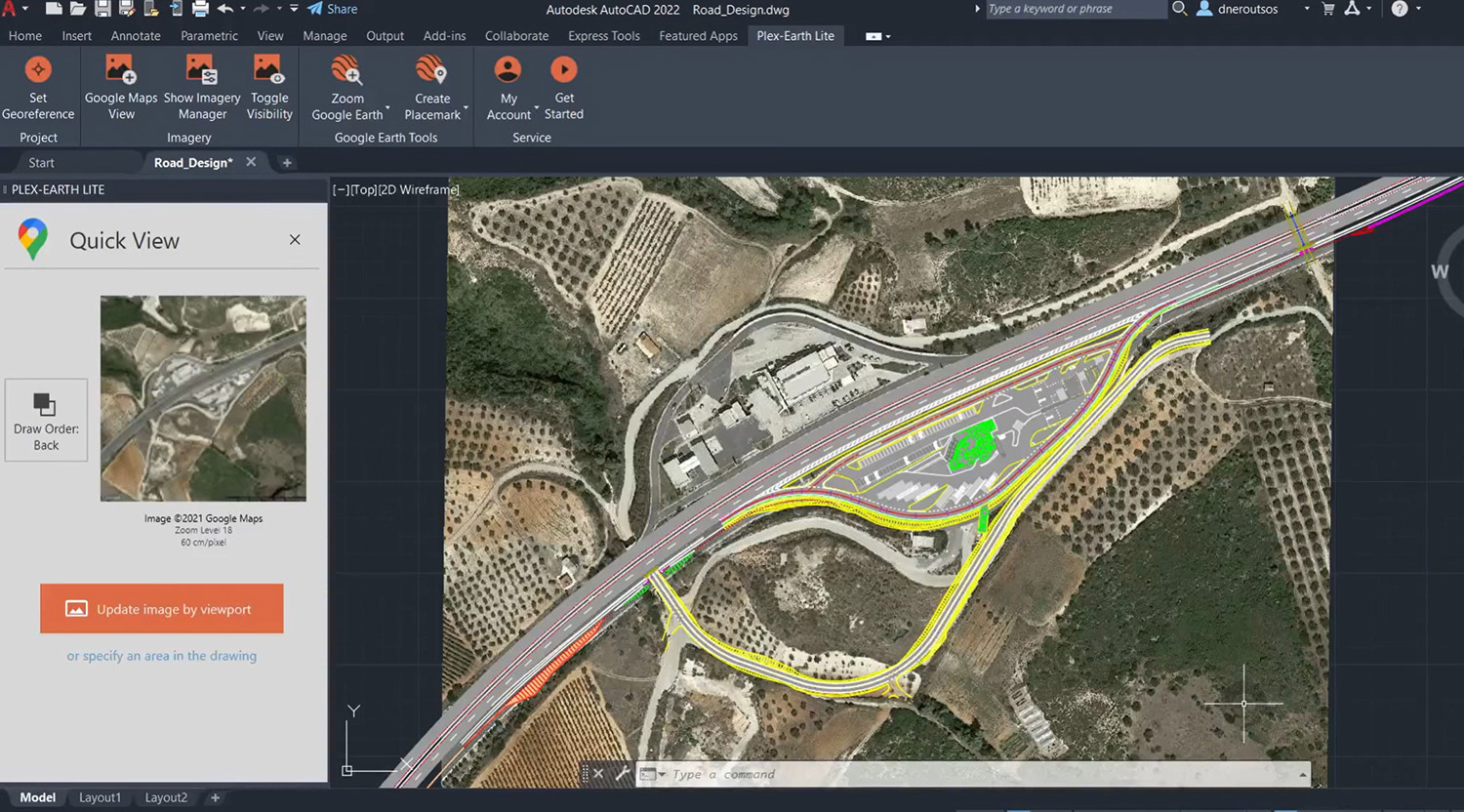Click the Save icon in quick access toolbar

(x=102, y=9)
